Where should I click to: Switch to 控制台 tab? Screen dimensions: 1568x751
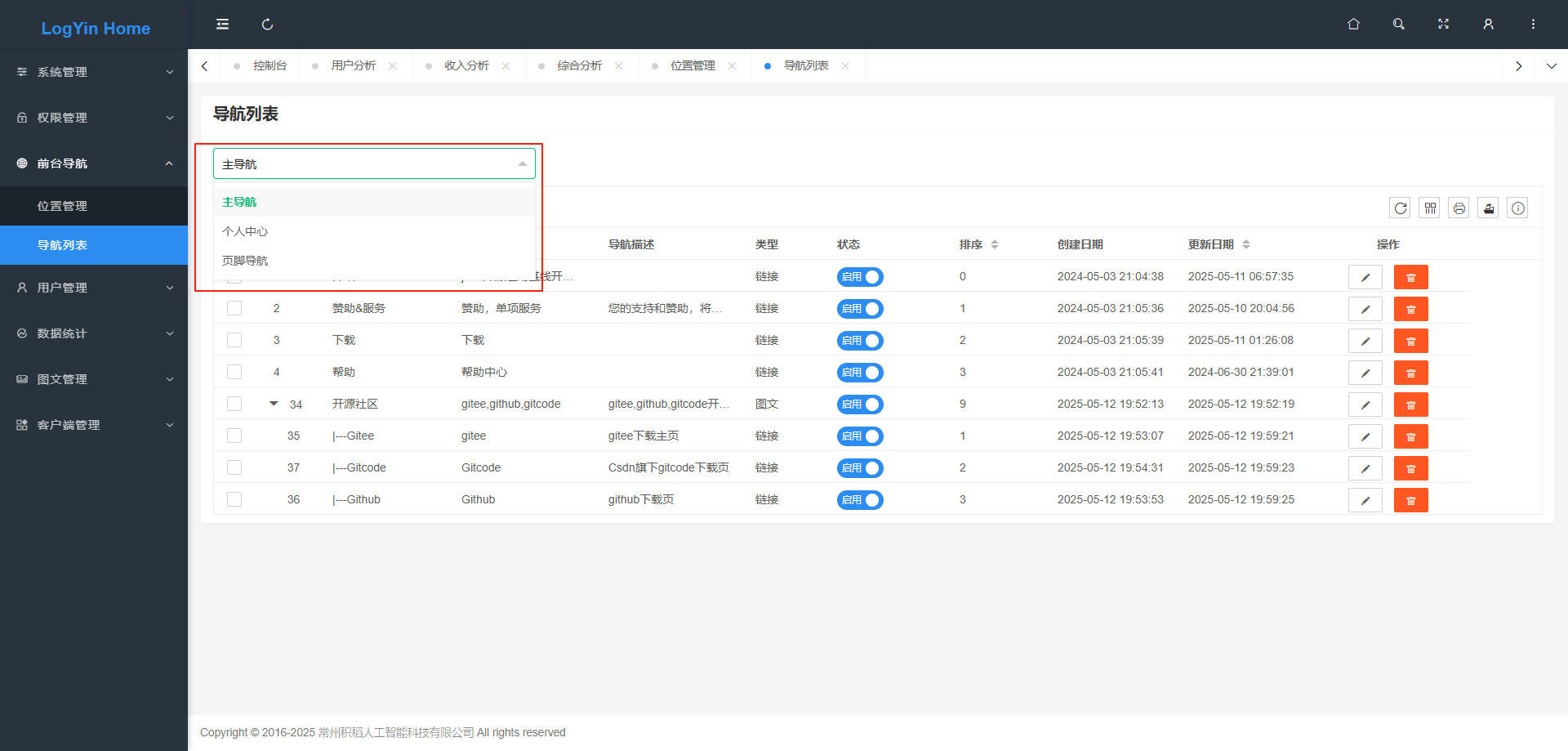(261, 65)
